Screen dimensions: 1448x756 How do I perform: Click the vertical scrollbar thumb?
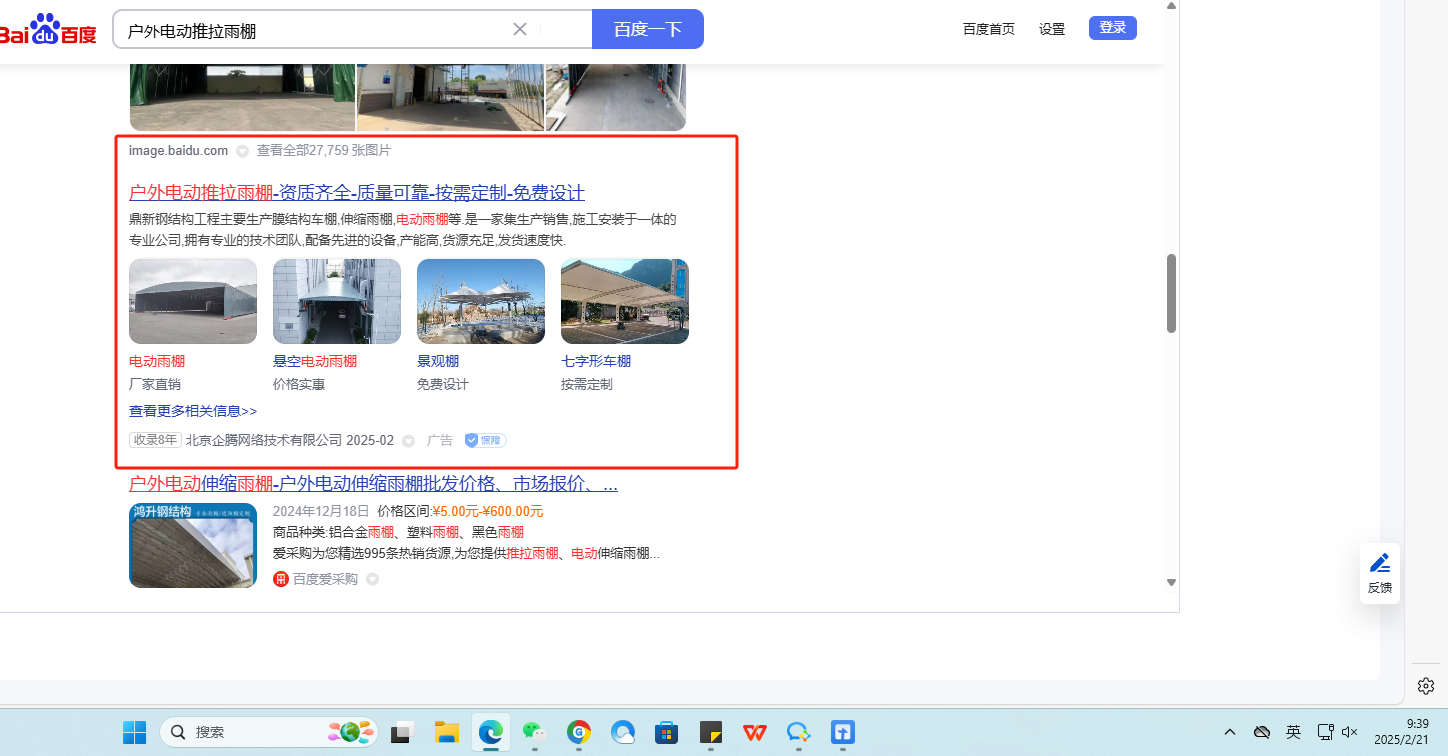pyautogui.click(x=1172, y=293)
